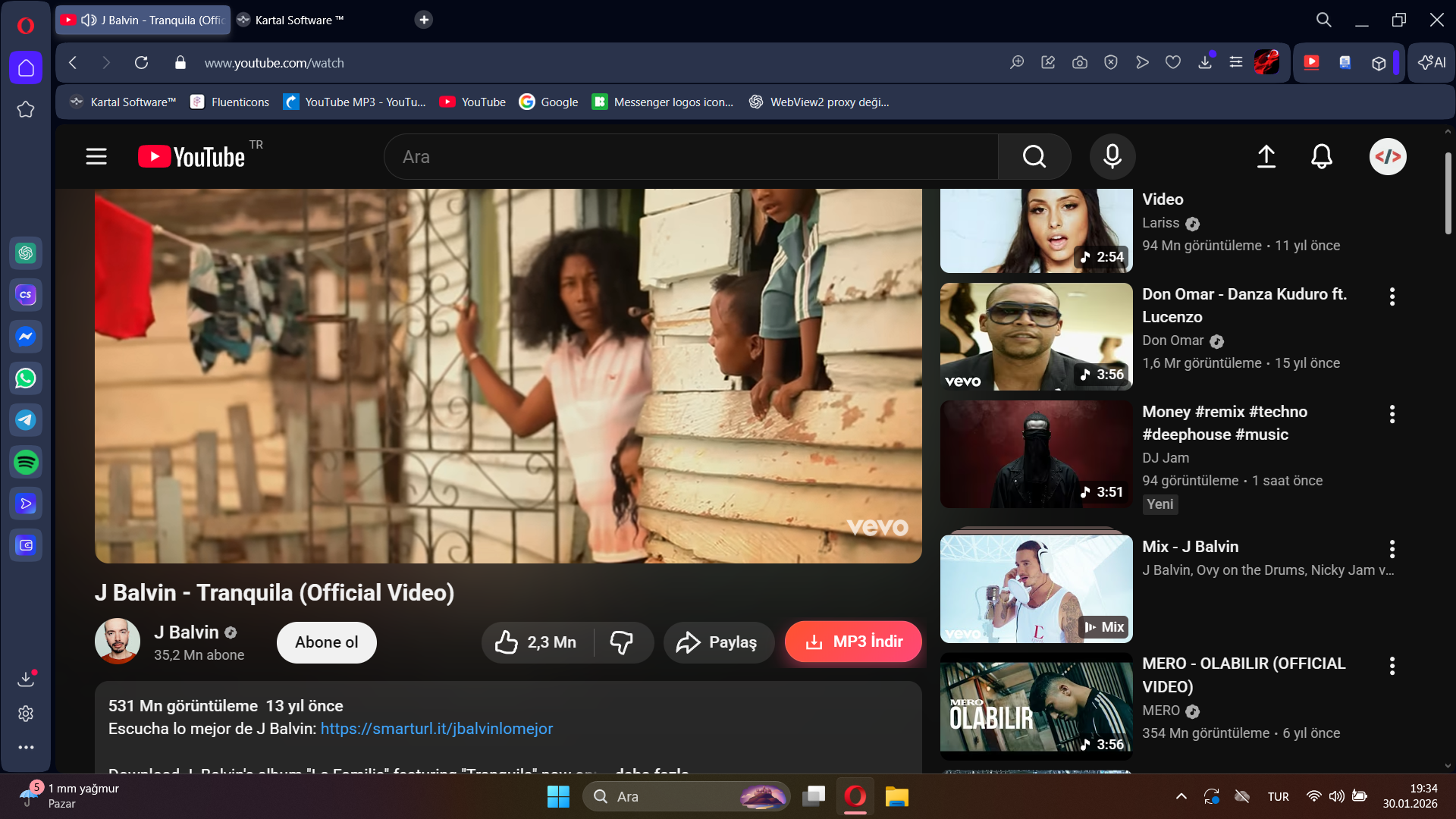Share the video with Paylaş
Screen dimensions: 1456x819
(719, 642)
